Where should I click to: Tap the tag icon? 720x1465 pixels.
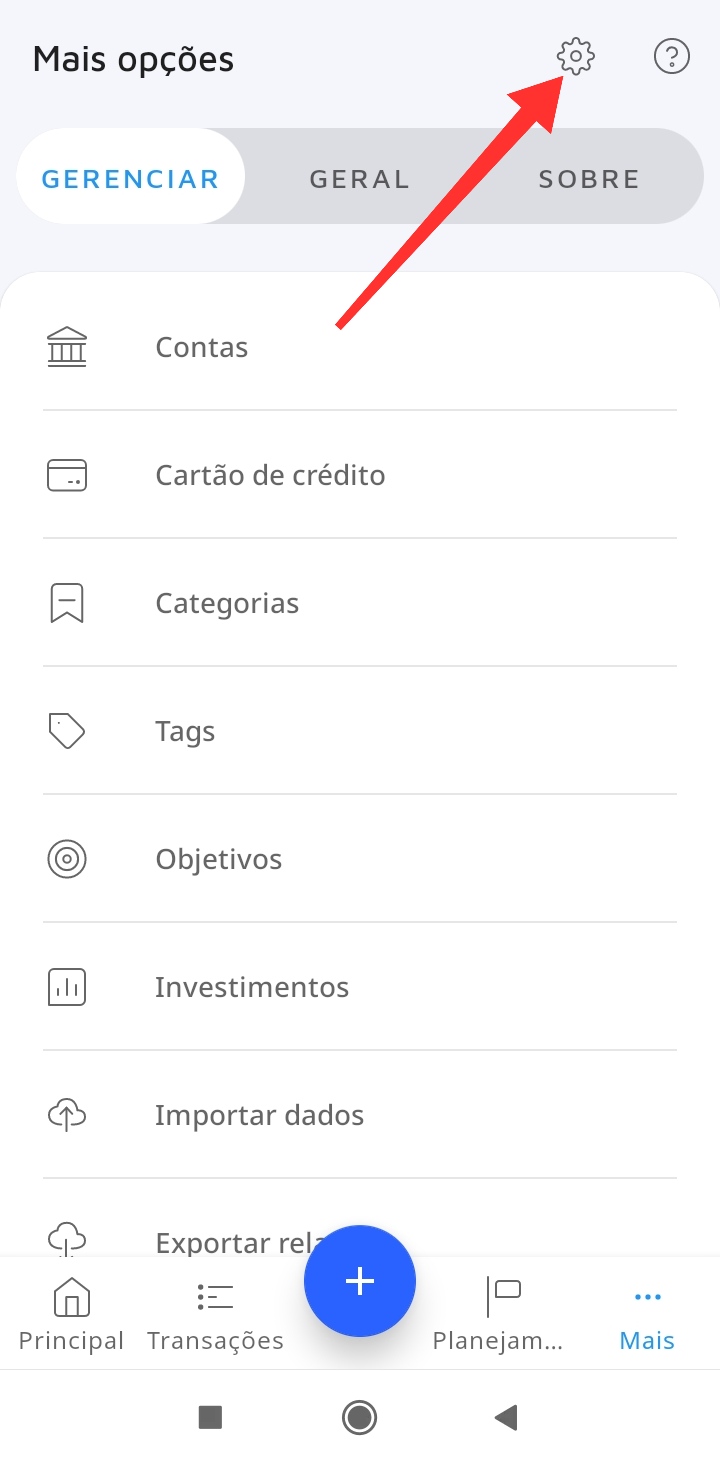click(67, 731)
